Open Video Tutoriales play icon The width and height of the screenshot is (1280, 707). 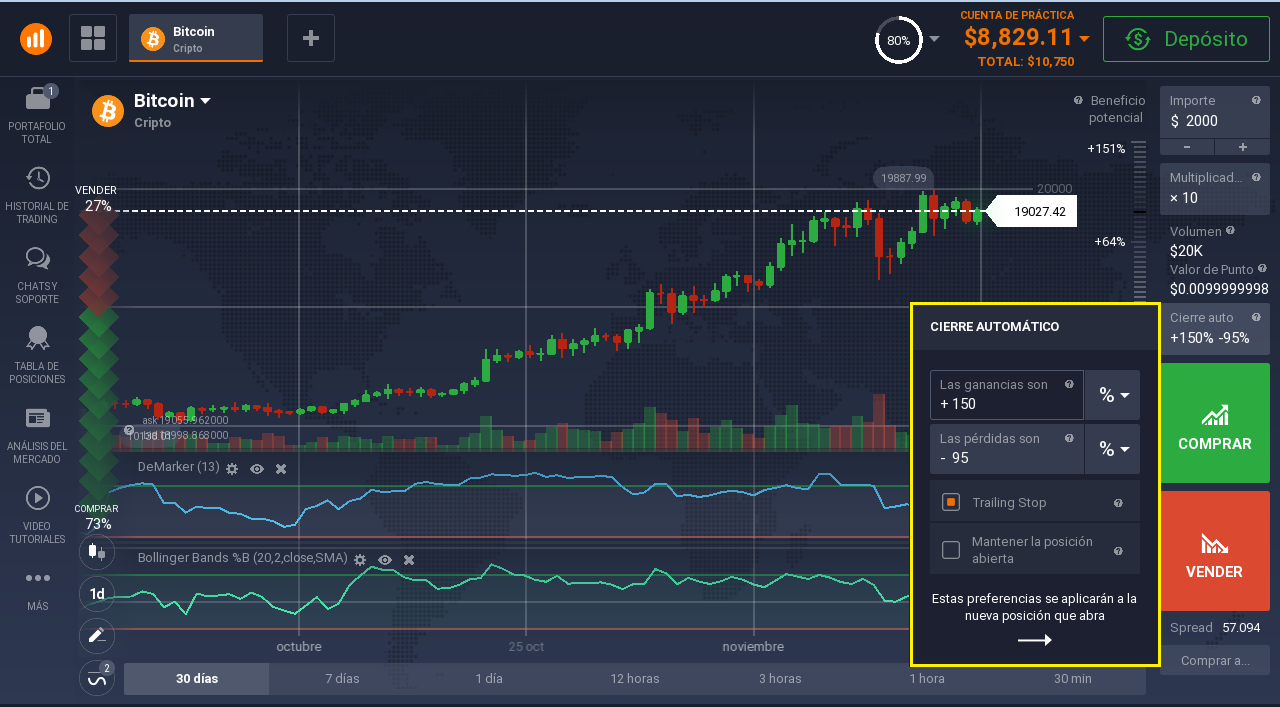[38, 498]
